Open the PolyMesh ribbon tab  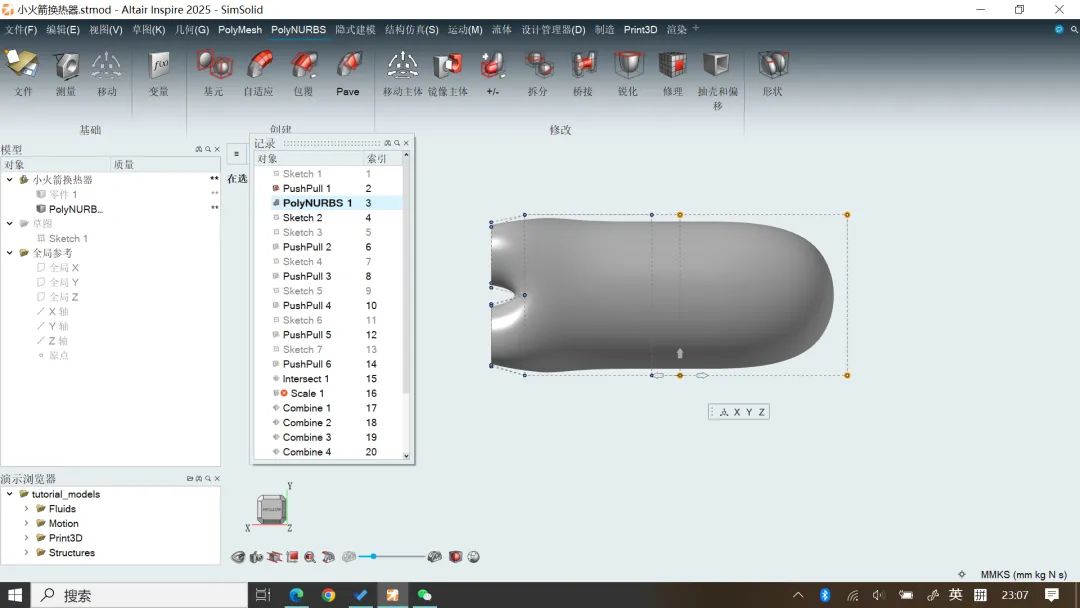(240, 30)
